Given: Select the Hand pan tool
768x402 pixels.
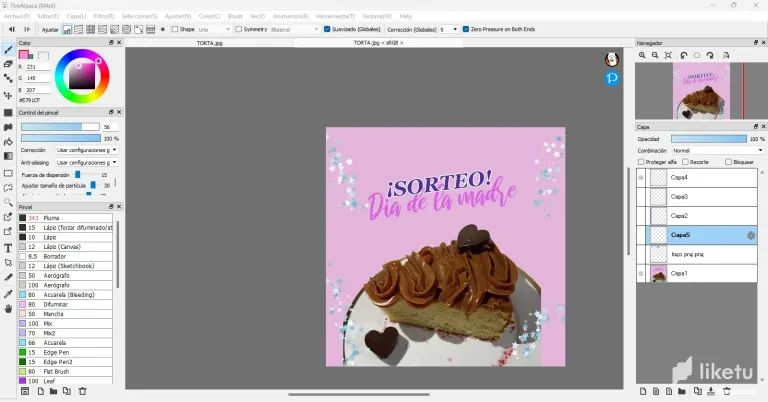Looking at the screenshot, I should [8, 308].
